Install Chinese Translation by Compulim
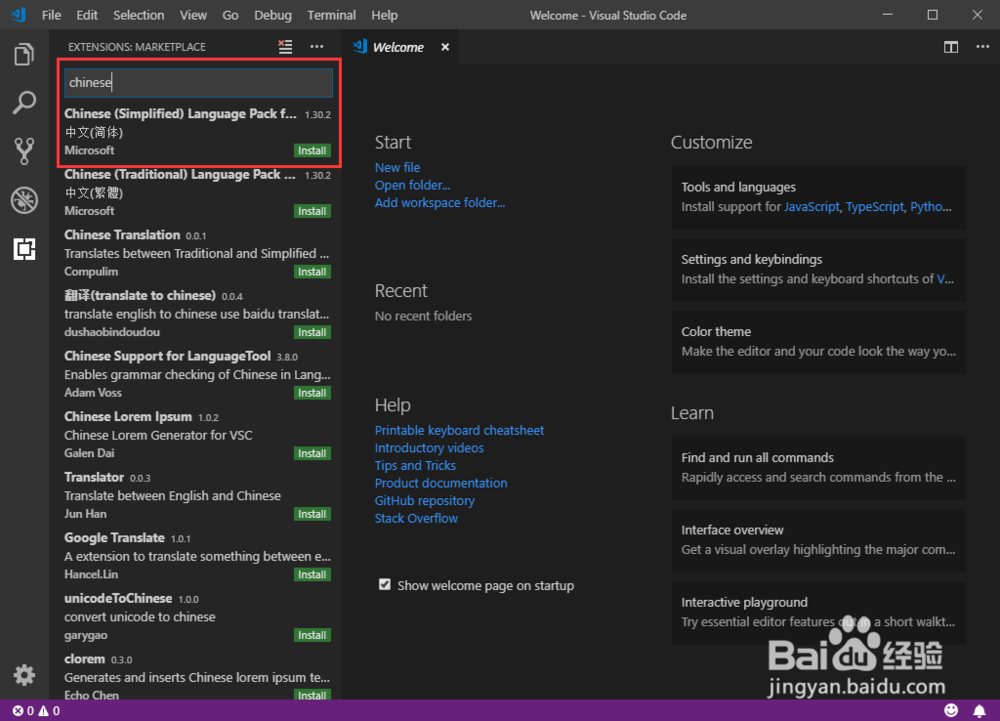1000x721 pixels. (x=312, y=272)
